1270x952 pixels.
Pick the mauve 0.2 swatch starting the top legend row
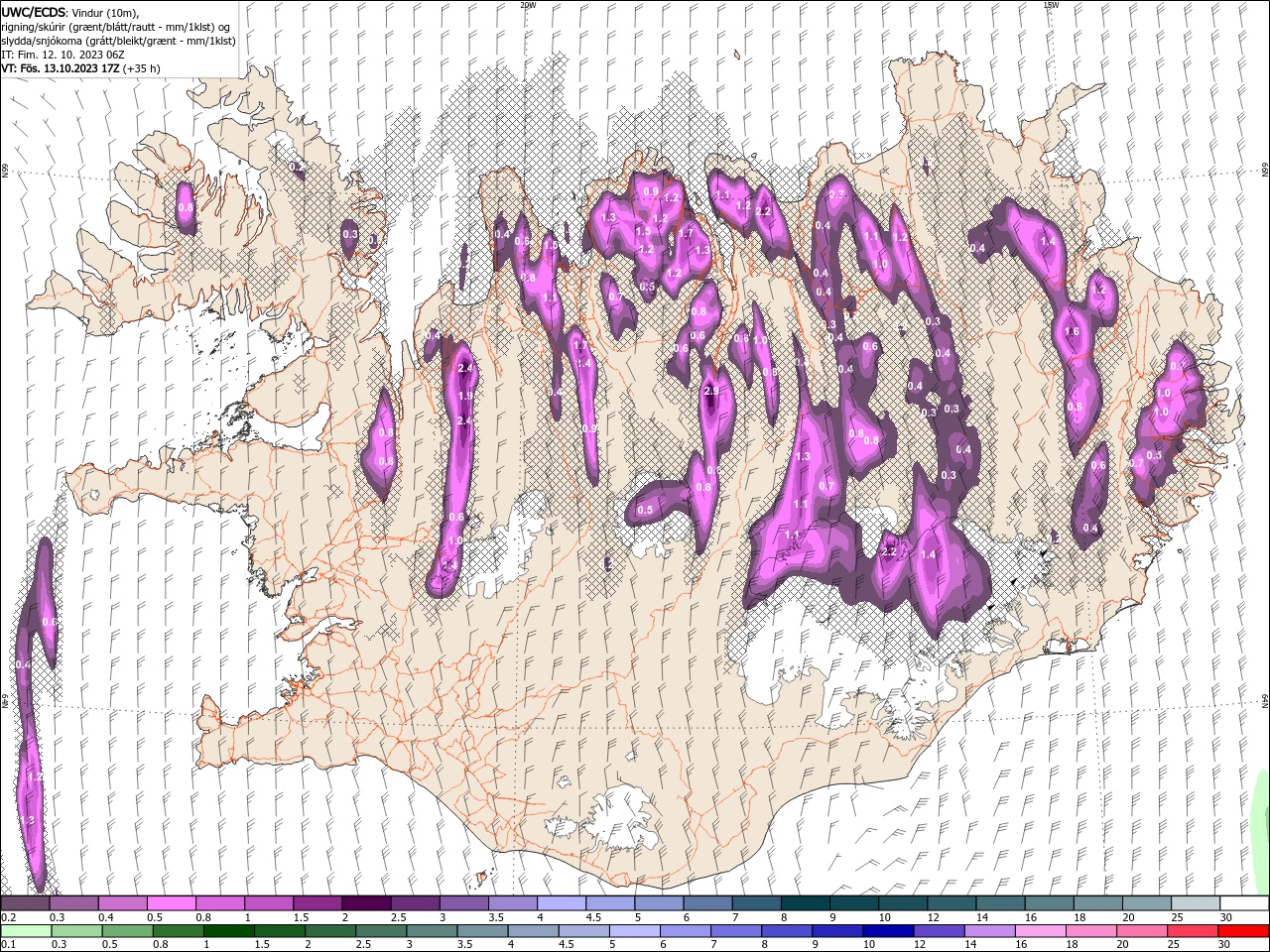(x=25, y=903)
